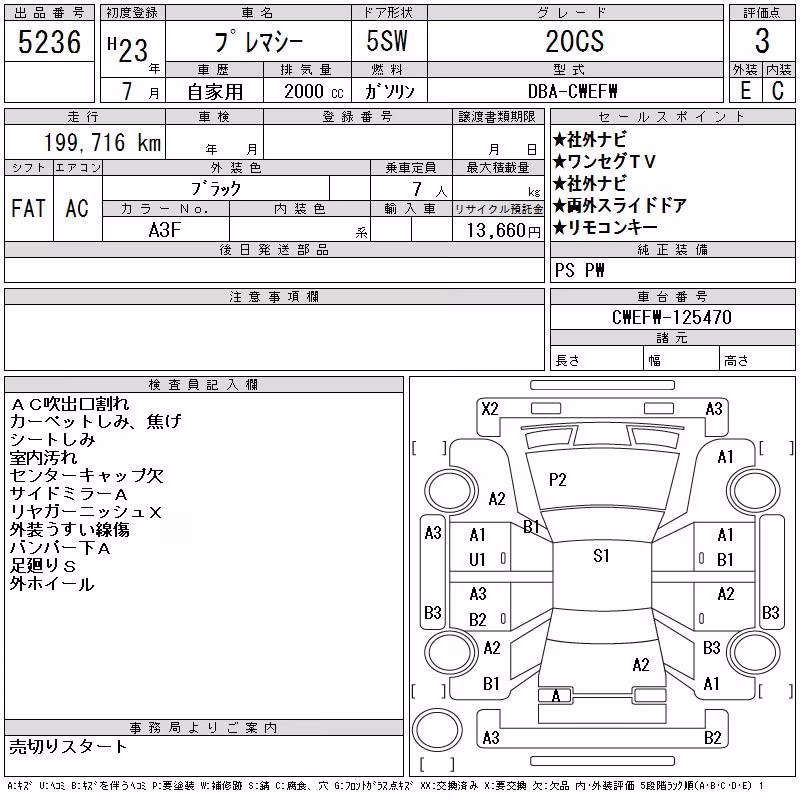Screen dimensions: 800x800
Task: Click inspector note カーペットしみ、焦げ
Action: [x=96, y=421]
